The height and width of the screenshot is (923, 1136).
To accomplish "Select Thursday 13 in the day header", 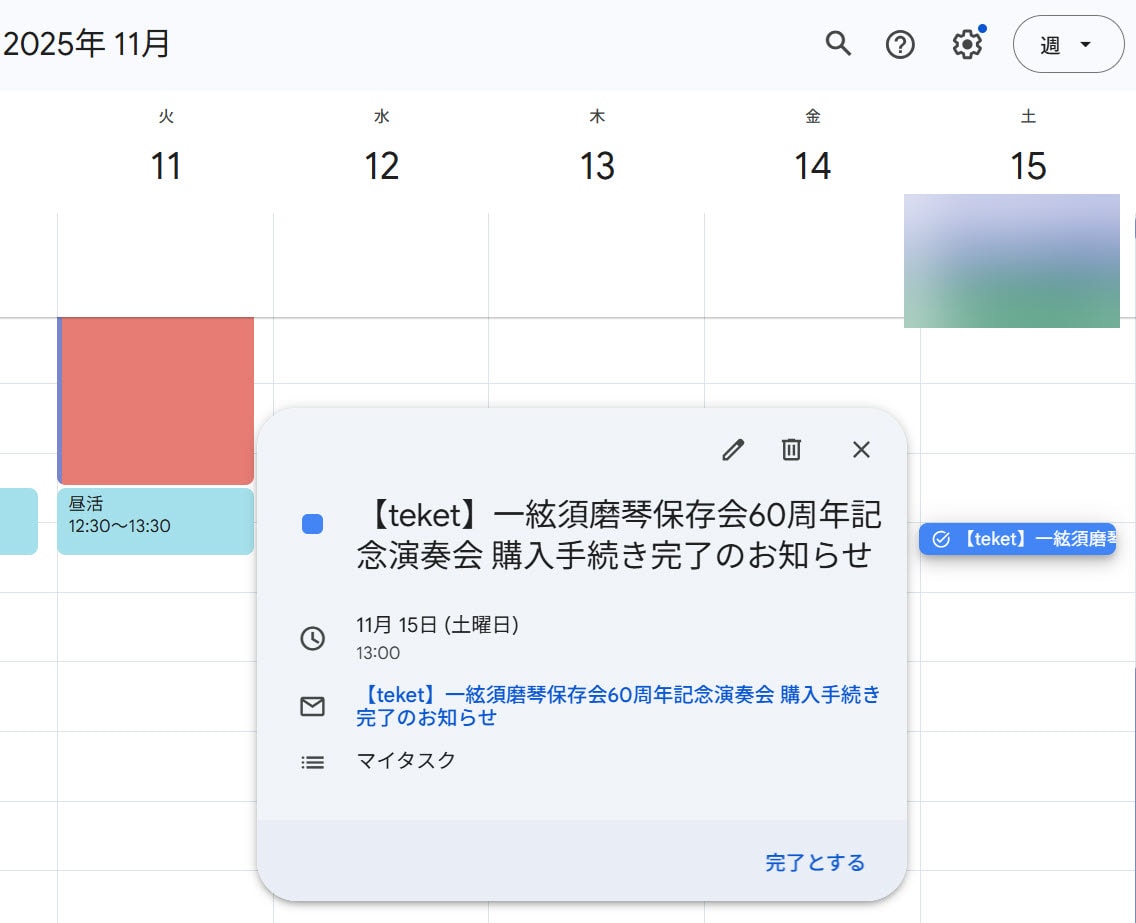I will point(597,166).
